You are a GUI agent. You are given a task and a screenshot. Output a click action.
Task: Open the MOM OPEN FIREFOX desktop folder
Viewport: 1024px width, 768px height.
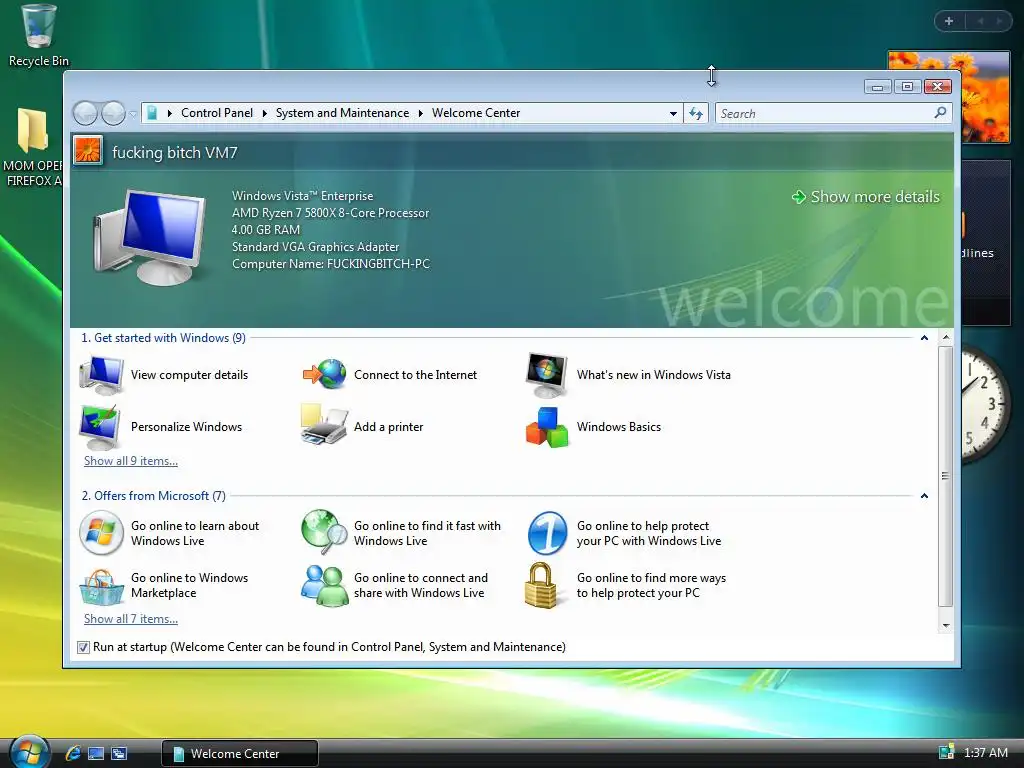pos(33,147)
